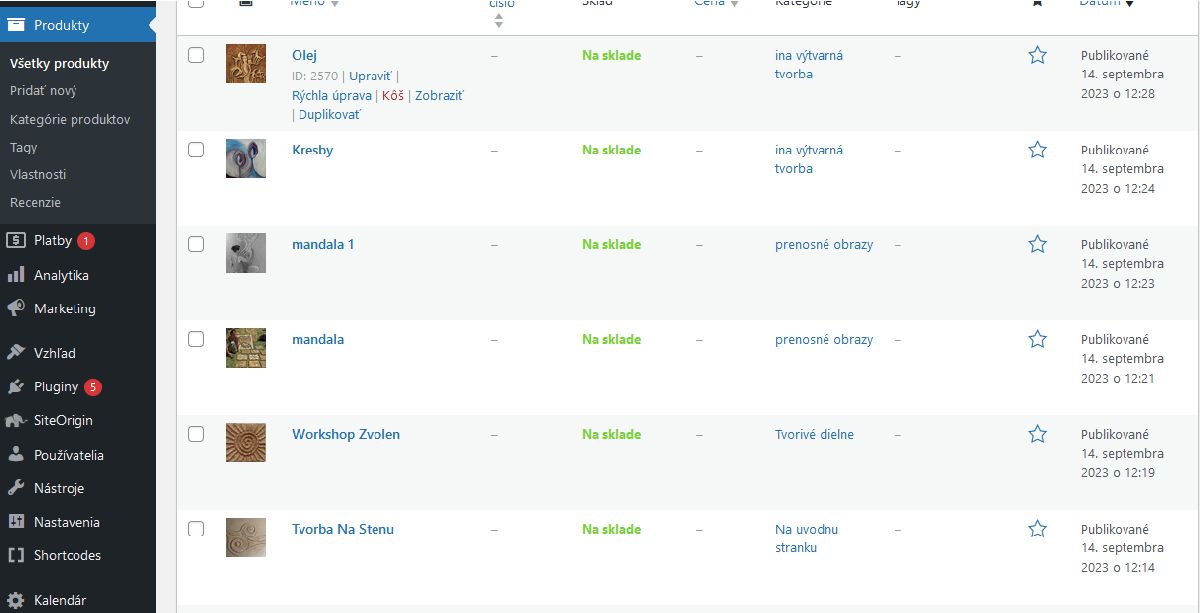1200x613 pixels.
Task: Check the Tvorba Na Stenu checkbox
Action: coord(196,528)
